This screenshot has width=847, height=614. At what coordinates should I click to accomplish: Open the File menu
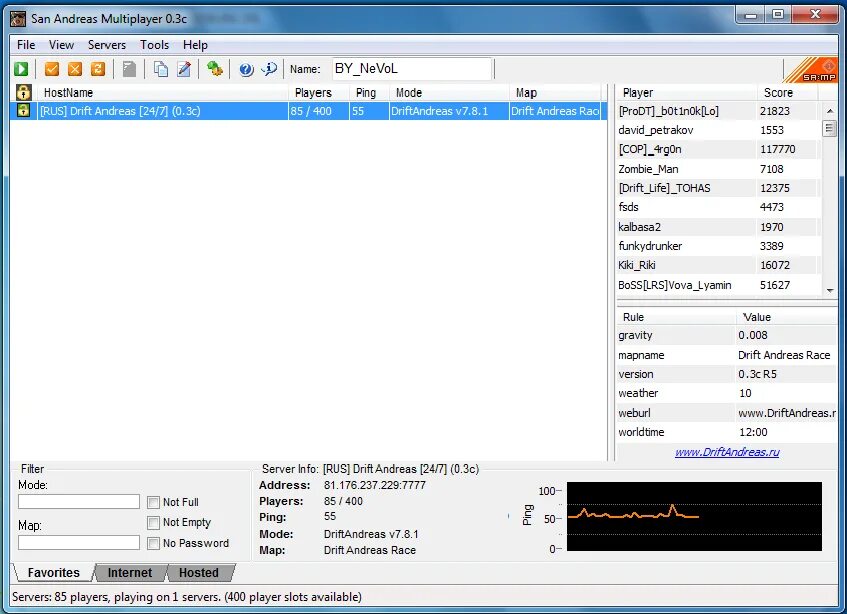coord(26,45)
